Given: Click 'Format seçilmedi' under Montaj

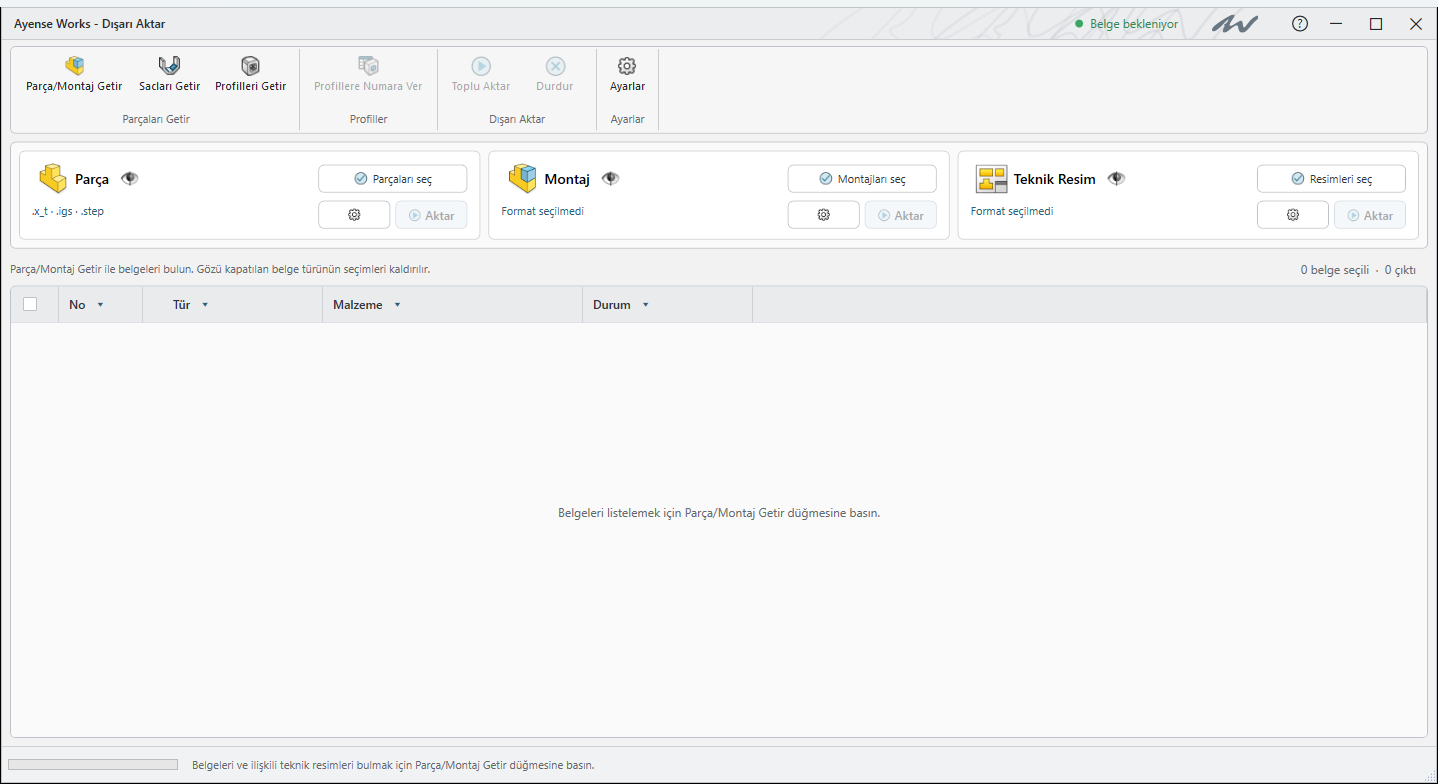Looking at the screenshot, I should (542, 212).
